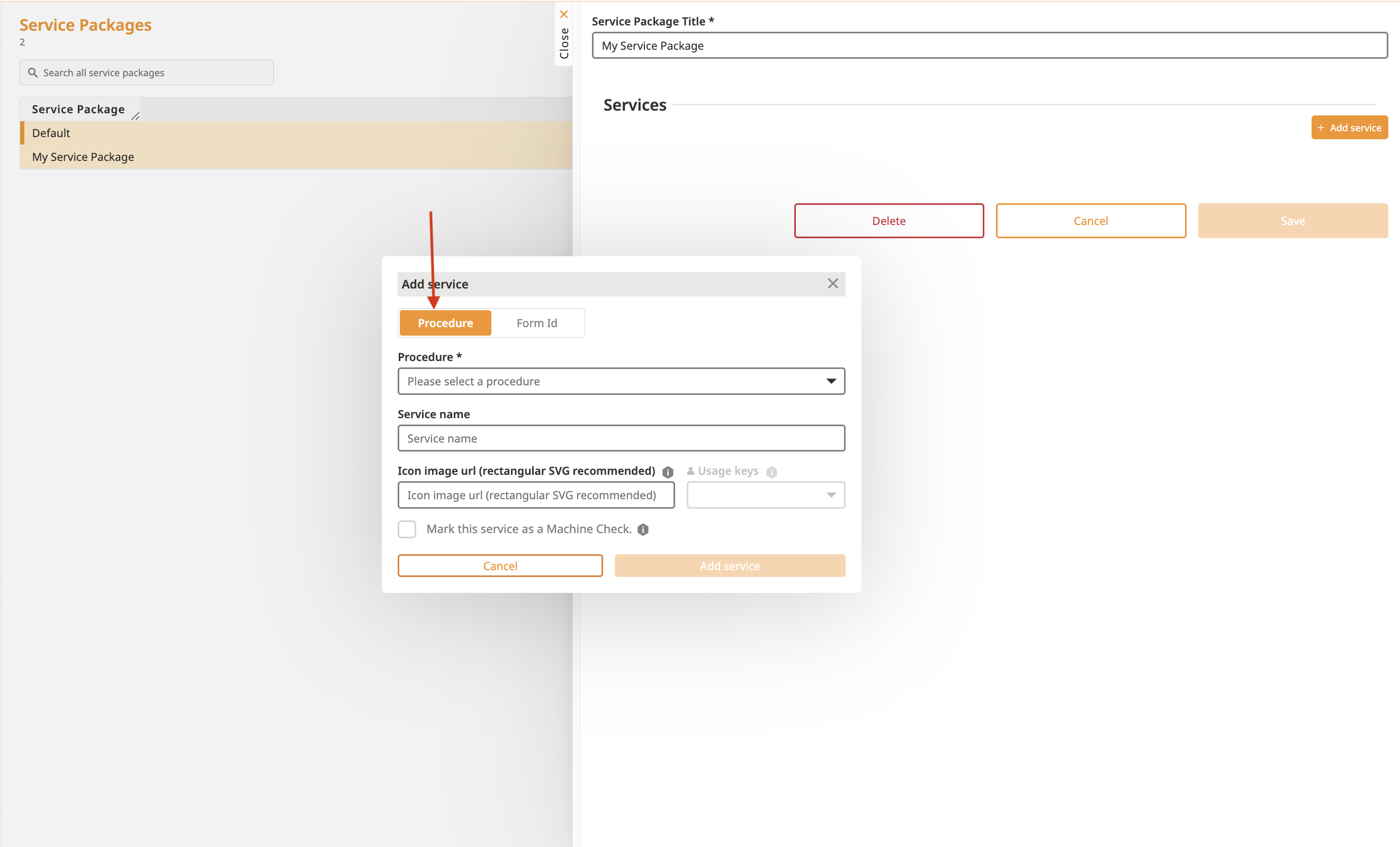The height and width of the screenshot is (847, 1400).
Task: Click the Usage keys person icon
Action: pyautogui.click(x=690, y=471)
